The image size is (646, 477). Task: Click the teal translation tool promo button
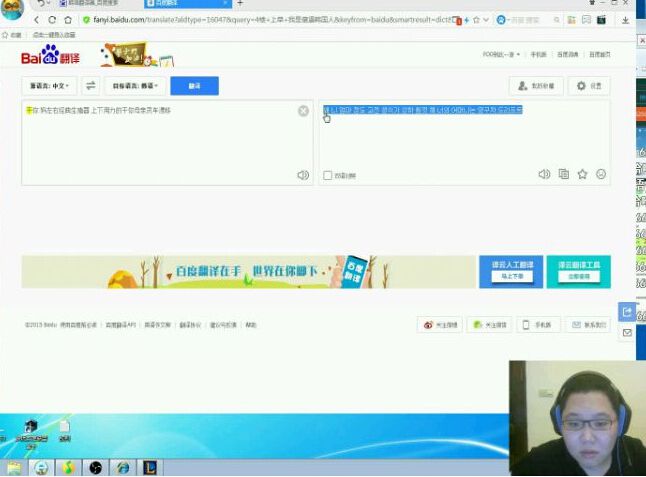(578, 272)
